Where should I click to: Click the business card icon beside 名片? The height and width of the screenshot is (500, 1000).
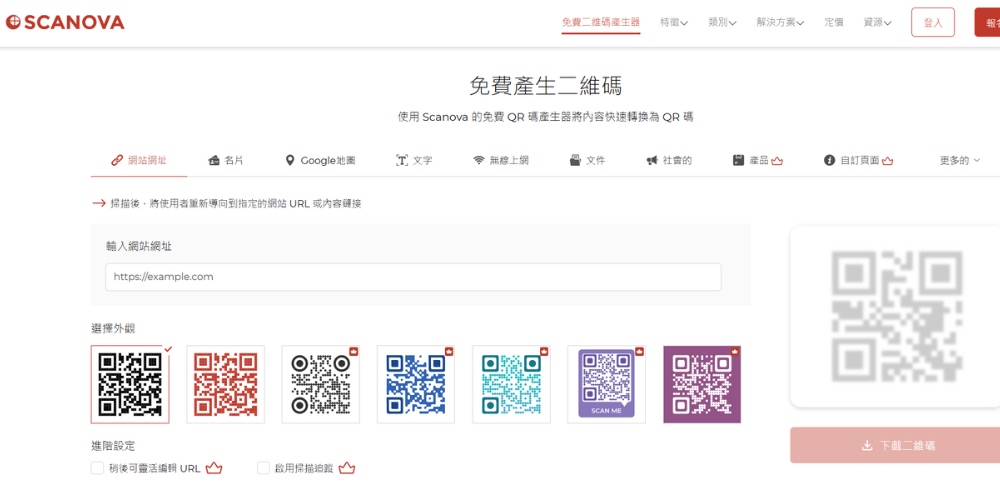click(214, 161)
